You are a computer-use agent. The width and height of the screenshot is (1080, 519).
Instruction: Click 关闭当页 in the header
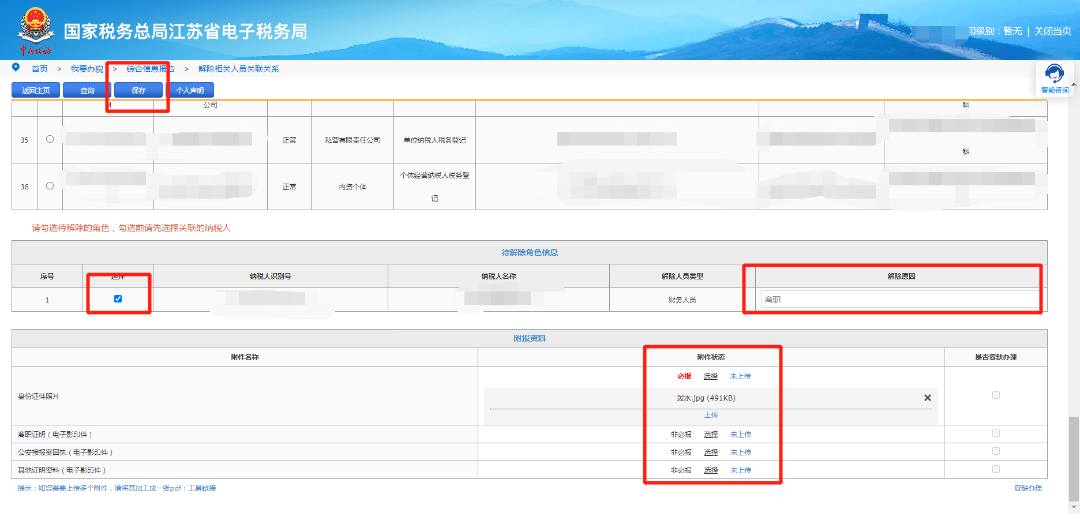click(x=1053, y=31)
